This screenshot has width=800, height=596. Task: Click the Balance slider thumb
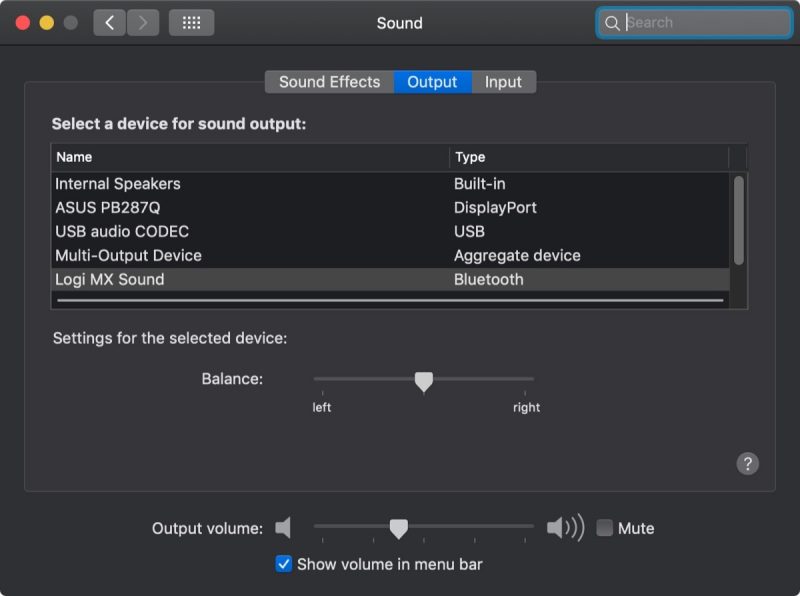point(424,381)
